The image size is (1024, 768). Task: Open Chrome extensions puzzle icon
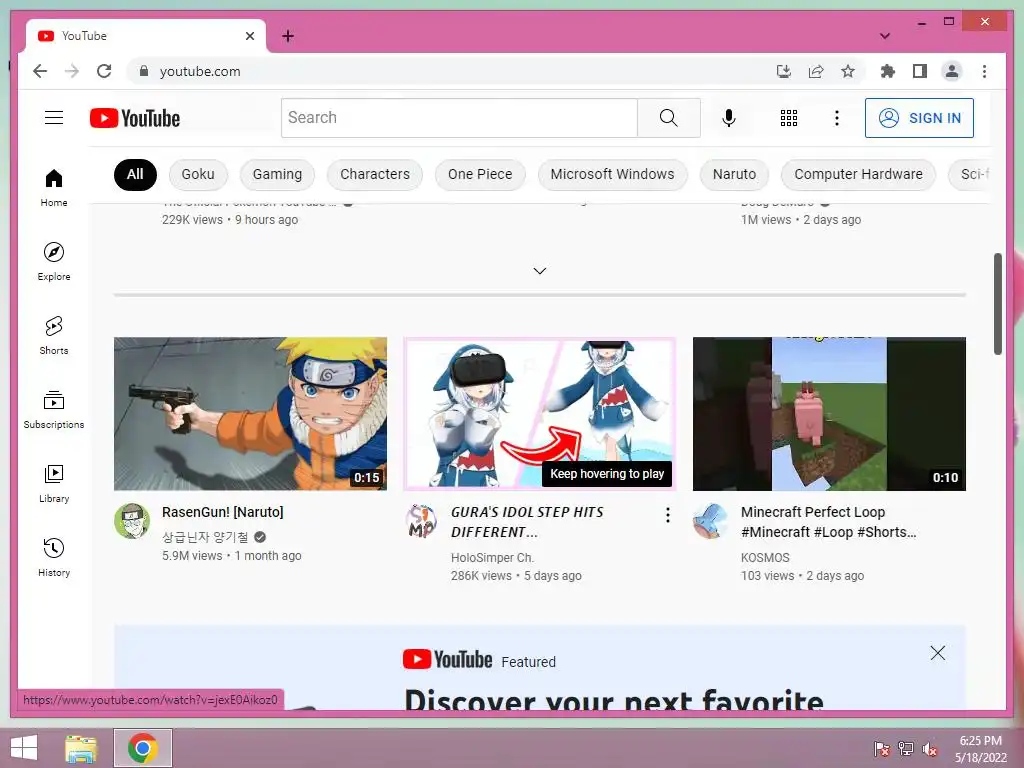tap(888, 71)
